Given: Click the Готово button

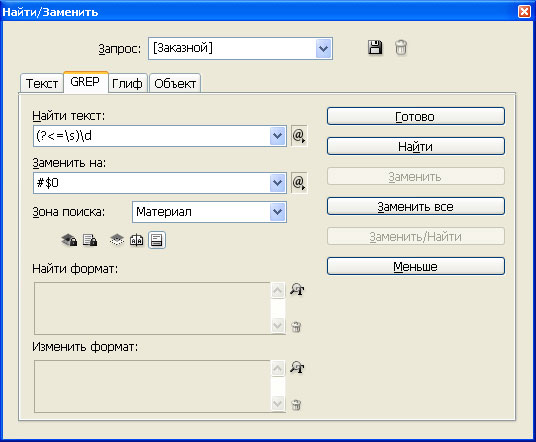Looking at the screenshot, I should (x=415, y=117).
